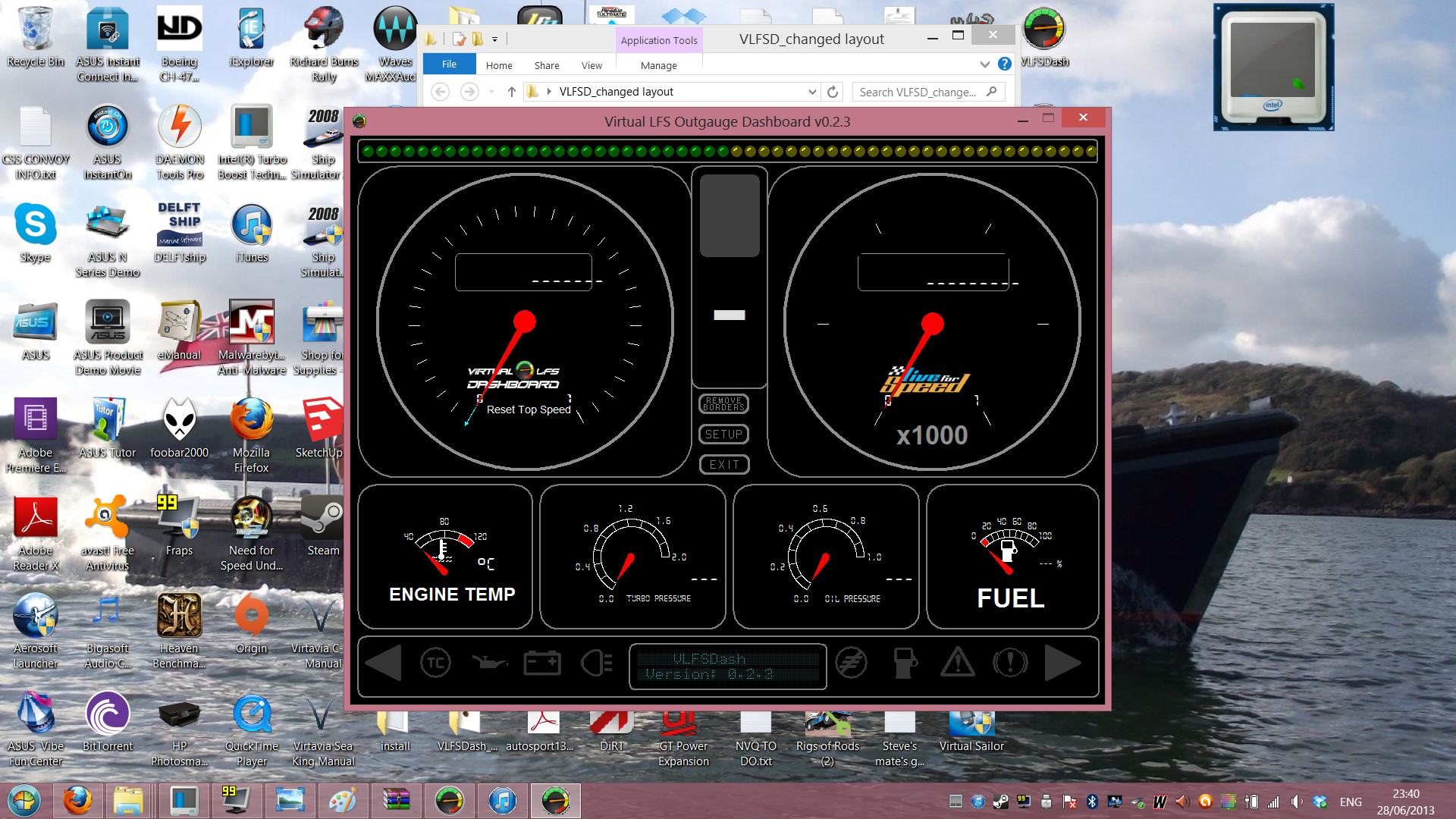This screenshot has height=819, width=1456.
Task: Click the VLFSDash version LCD display
Action: pos(728,667)
